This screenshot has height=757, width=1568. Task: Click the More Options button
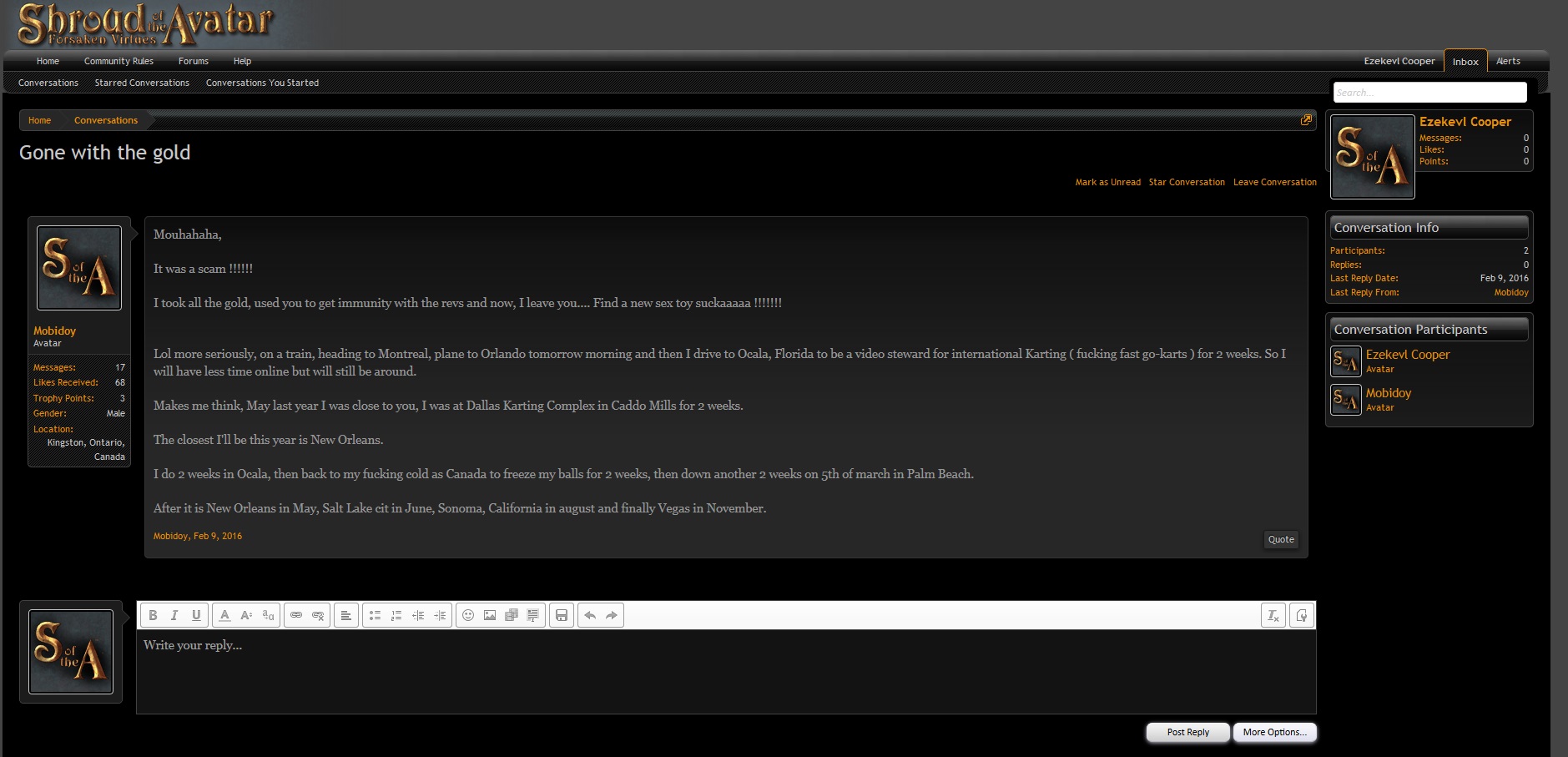coord(1274,732)
